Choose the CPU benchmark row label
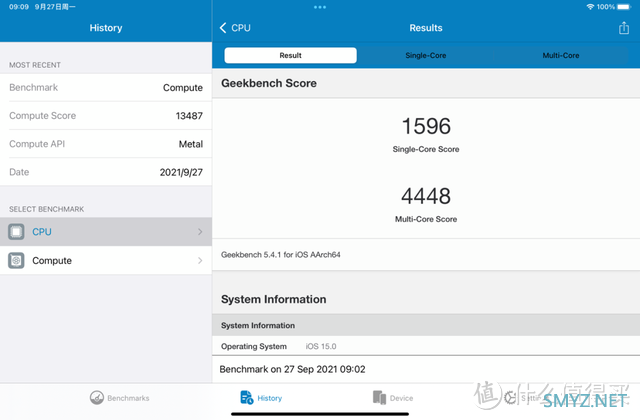Screen dimensions: 640x420 click(x=42, y=232)
